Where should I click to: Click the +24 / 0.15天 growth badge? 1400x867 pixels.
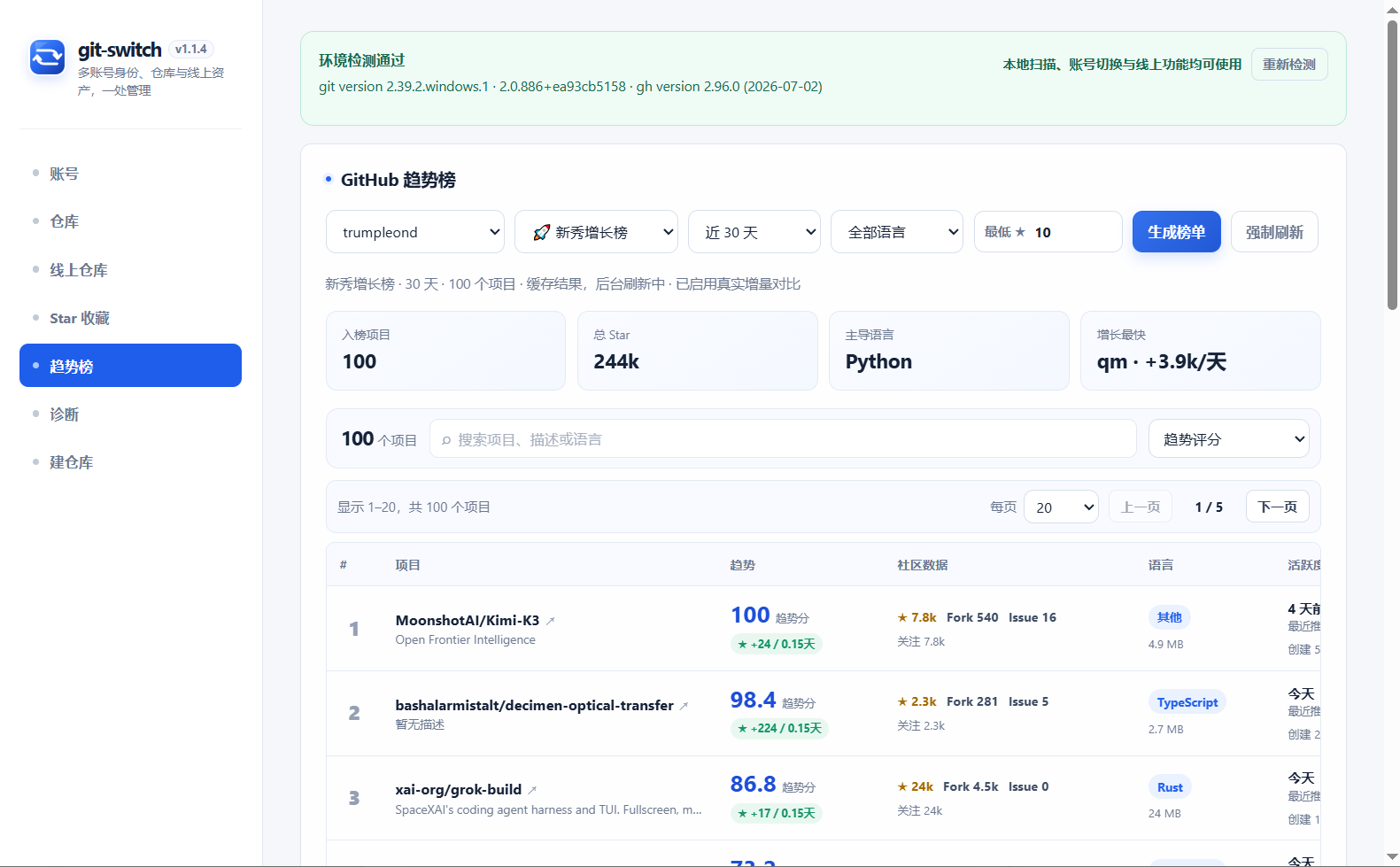pos(776,644)
